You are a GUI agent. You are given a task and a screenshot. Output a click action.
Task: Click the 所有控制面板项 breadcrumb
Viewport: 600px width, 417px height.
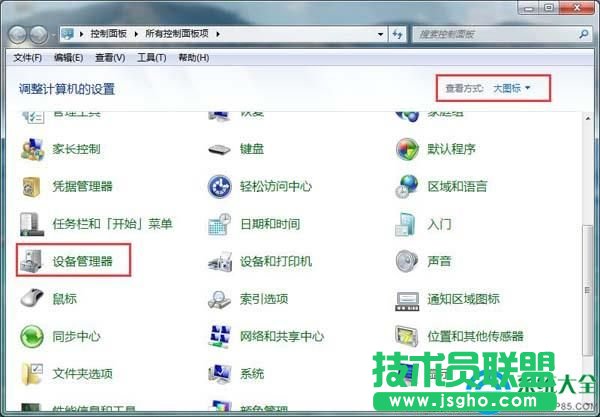(x=177, y=34)
